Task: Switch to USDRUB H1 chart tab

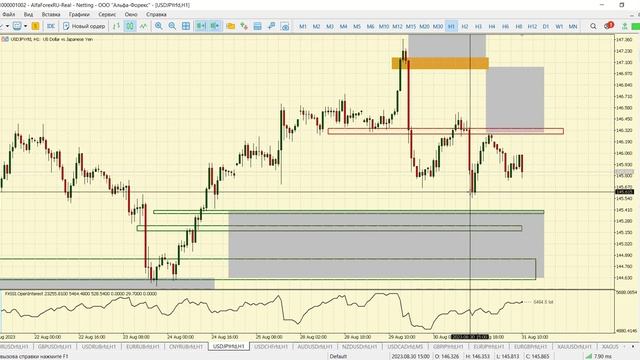Action: pyautogui.click(x=98, y=347)
